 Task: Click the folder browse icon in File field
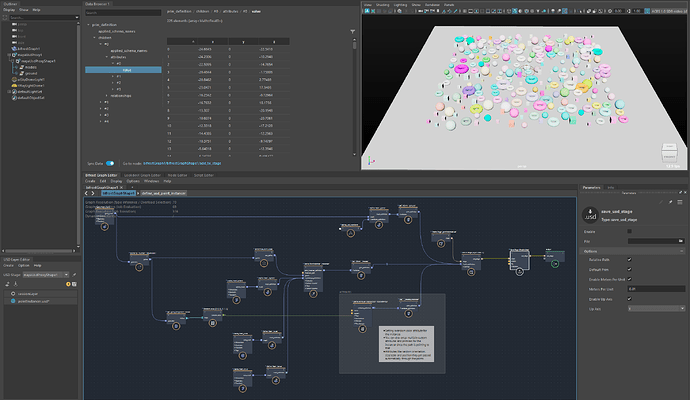(x=681, y=241)
